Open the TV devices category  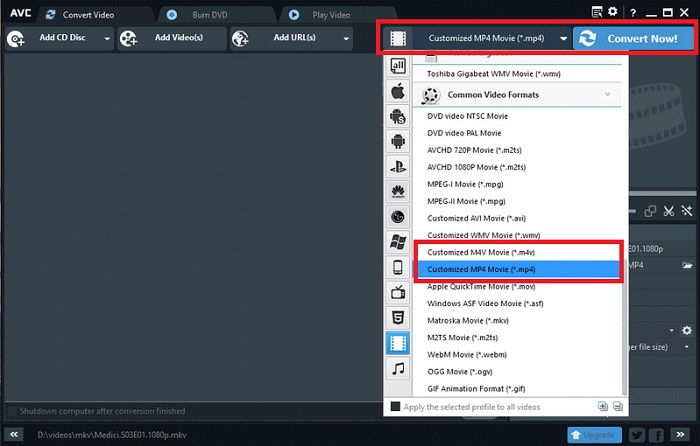click(x=398, y=293)
